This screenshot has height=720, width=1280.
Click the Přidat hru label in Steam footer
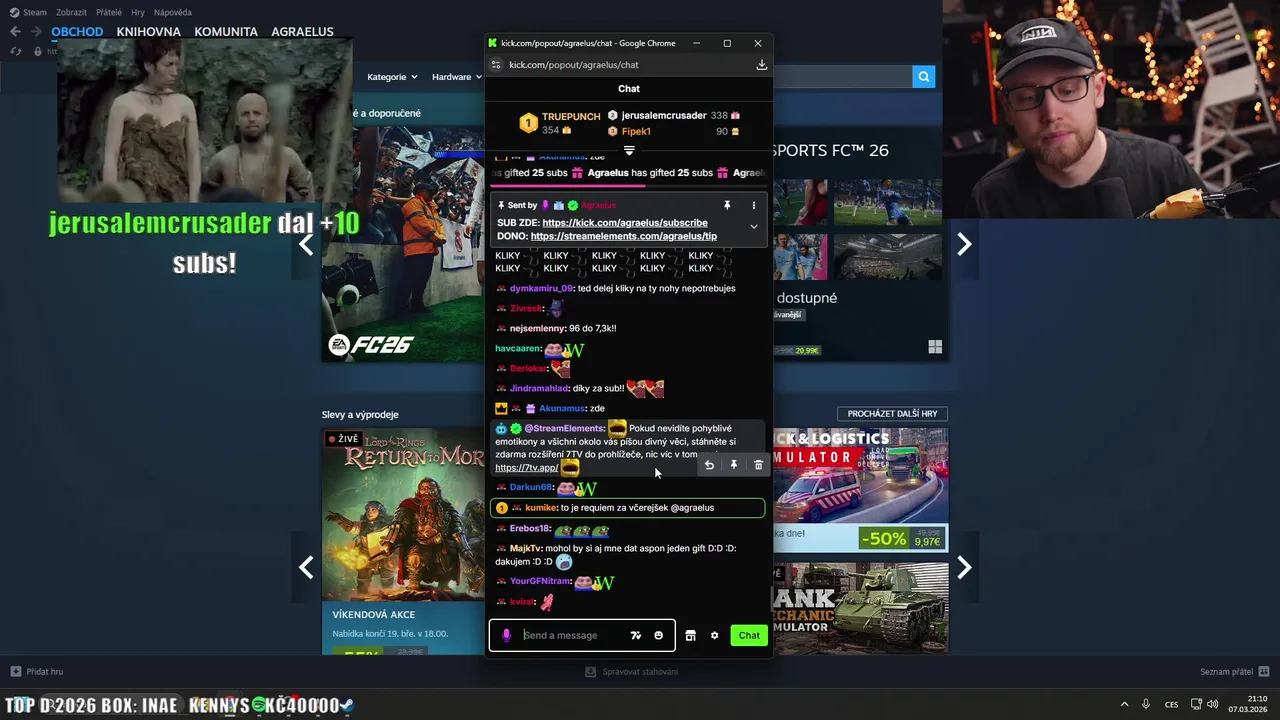(x=45, y=671)
